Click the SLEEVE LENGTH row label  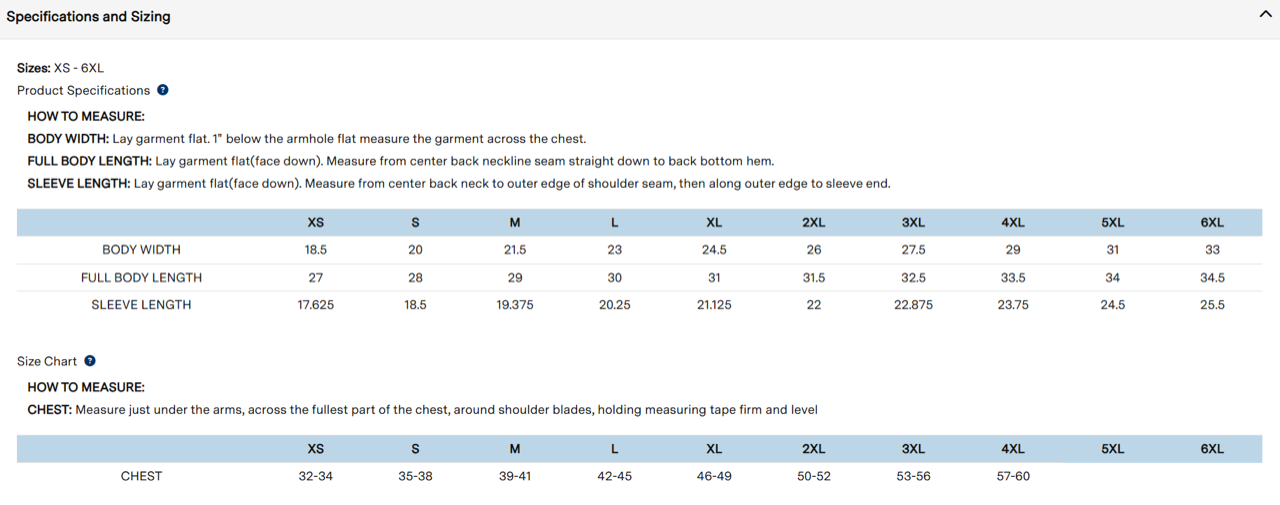tap(141, 305)
